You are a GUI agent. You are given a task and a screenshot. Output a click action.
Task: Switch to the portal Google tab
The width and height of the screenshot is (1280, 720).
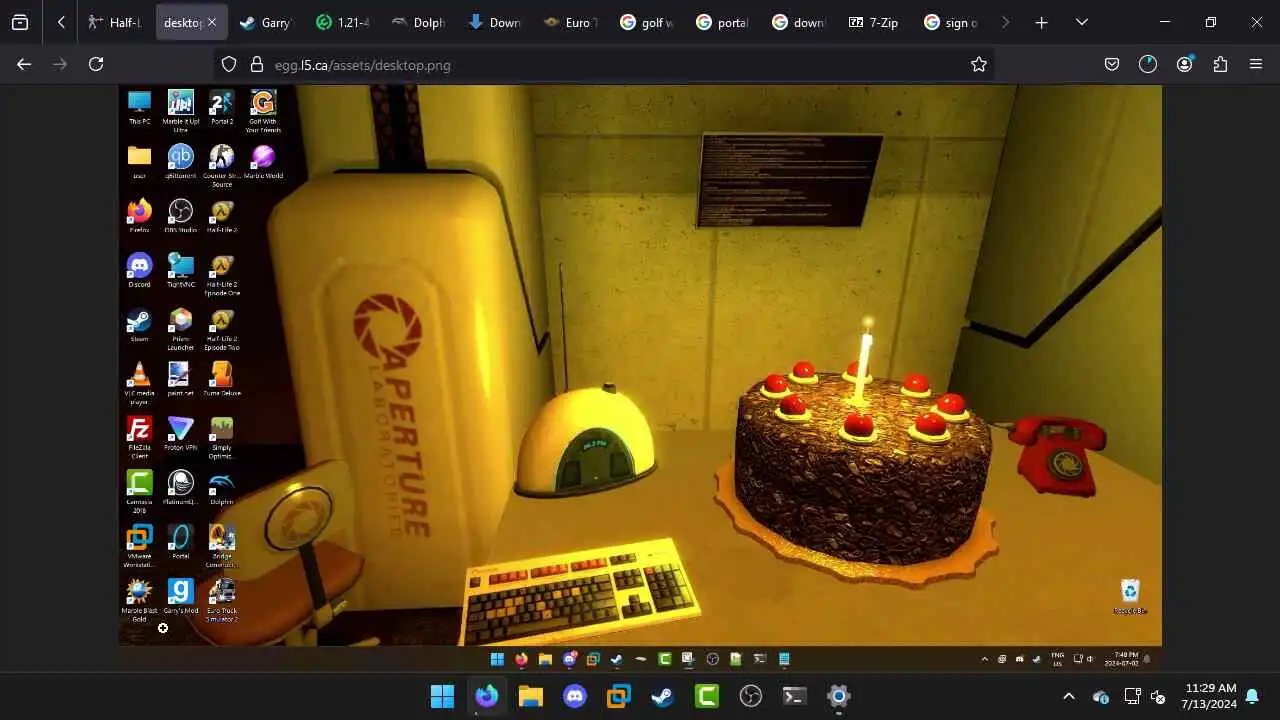tap(722, 22)
